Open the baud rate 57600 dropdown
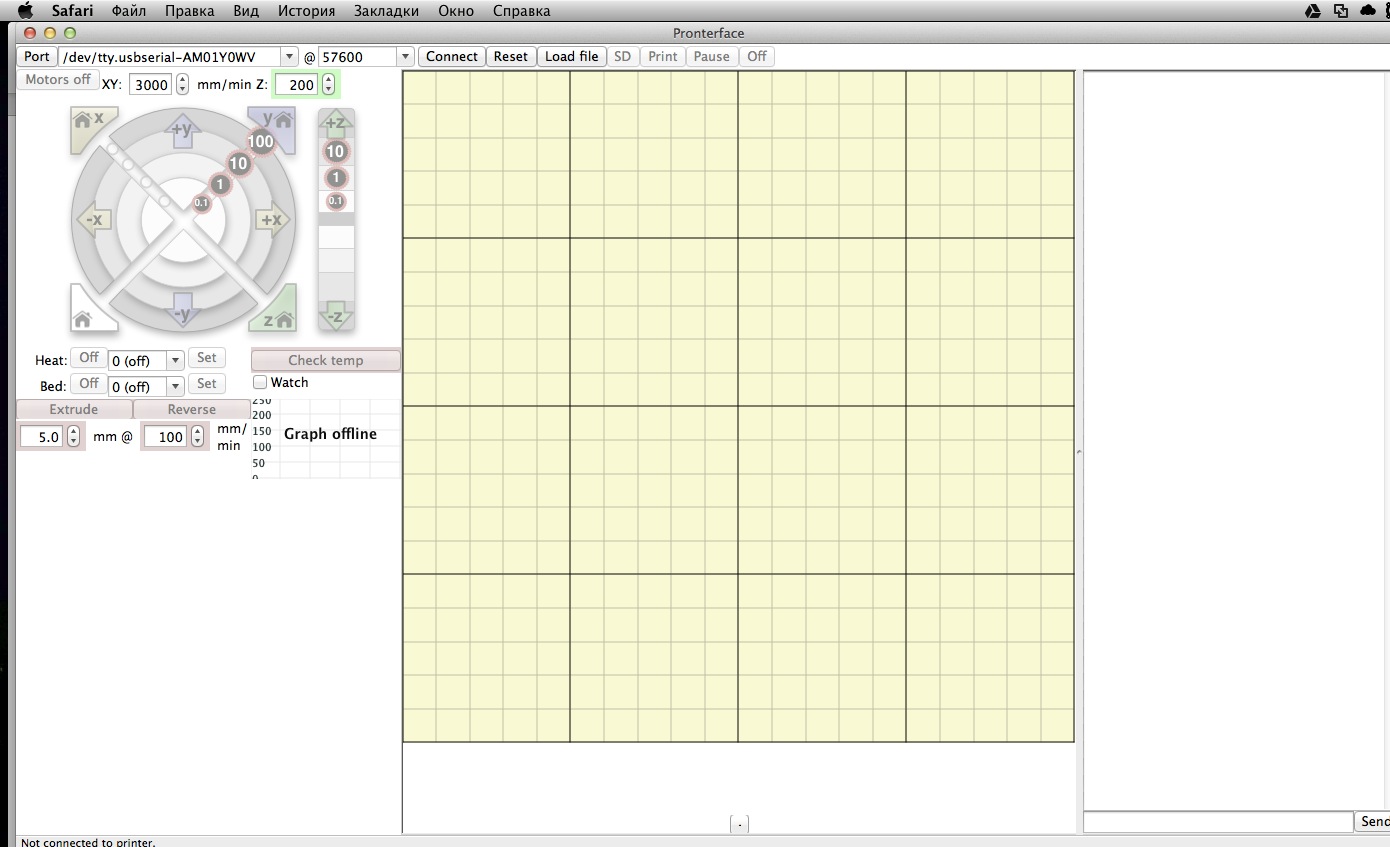Image resolution: width=1390 pixels, height=847 pixels. [404, 57]
